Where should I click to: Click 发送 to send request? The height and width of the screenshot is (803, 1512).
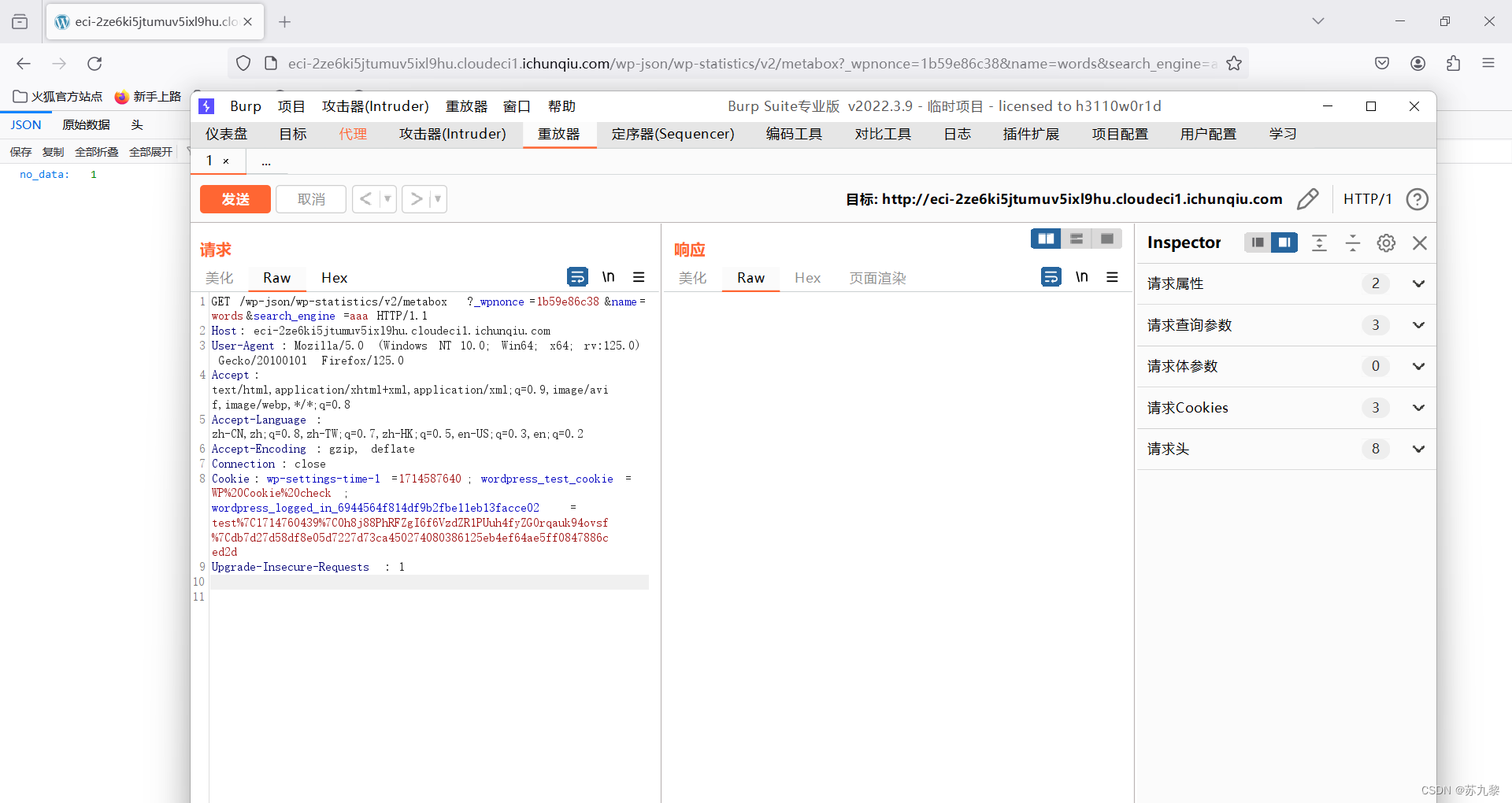(x=235, y=199)
